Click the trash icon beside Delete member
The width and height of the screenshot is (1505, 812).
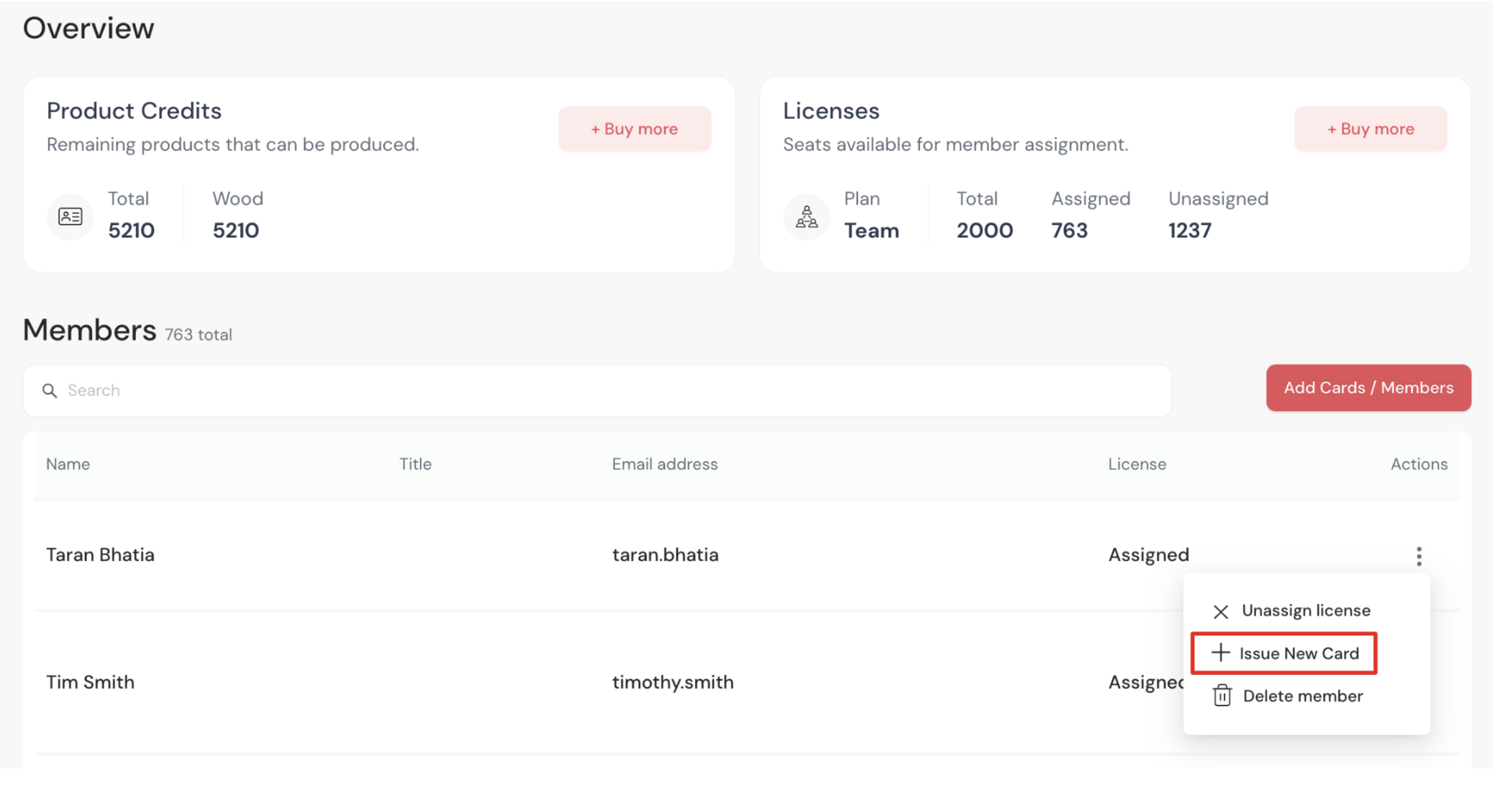1221,695
